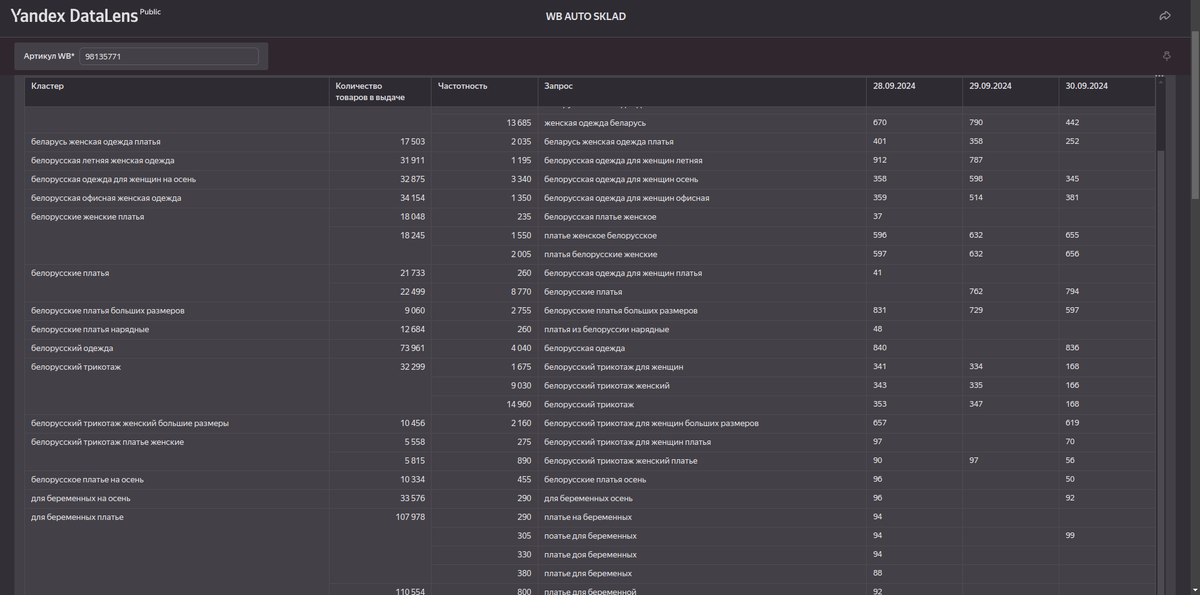Select cluster для беременных на осень
This screenshot has height=595, width=1200.
point(81,498)
